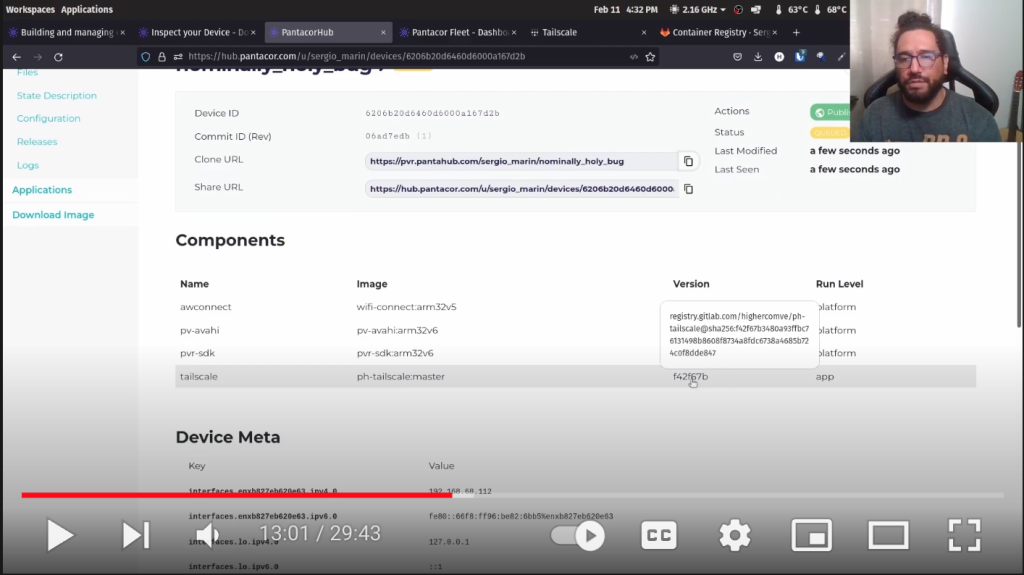Copy the Clone URL
This screenshot has height=575, width=1024.
tap(688, 161)
